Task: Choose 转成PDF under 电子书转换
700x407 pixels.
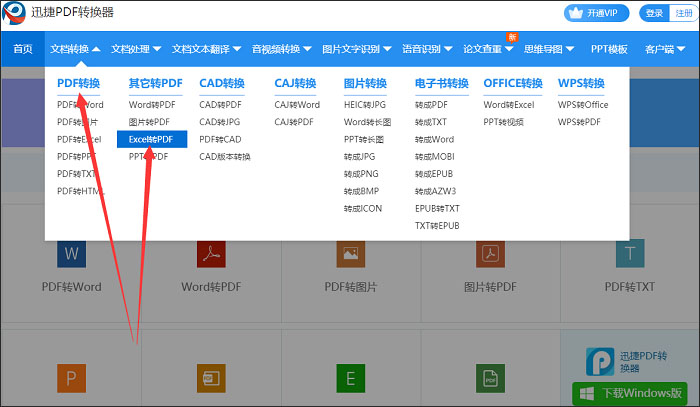Action: pos(431,105)
